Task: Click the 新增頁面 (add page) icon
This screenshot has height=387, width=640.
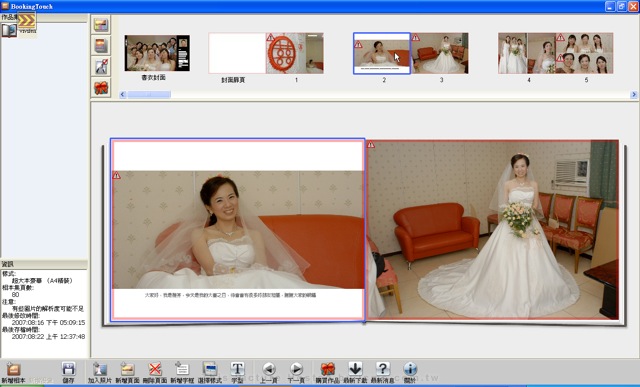Action: (x=127, y=369)
